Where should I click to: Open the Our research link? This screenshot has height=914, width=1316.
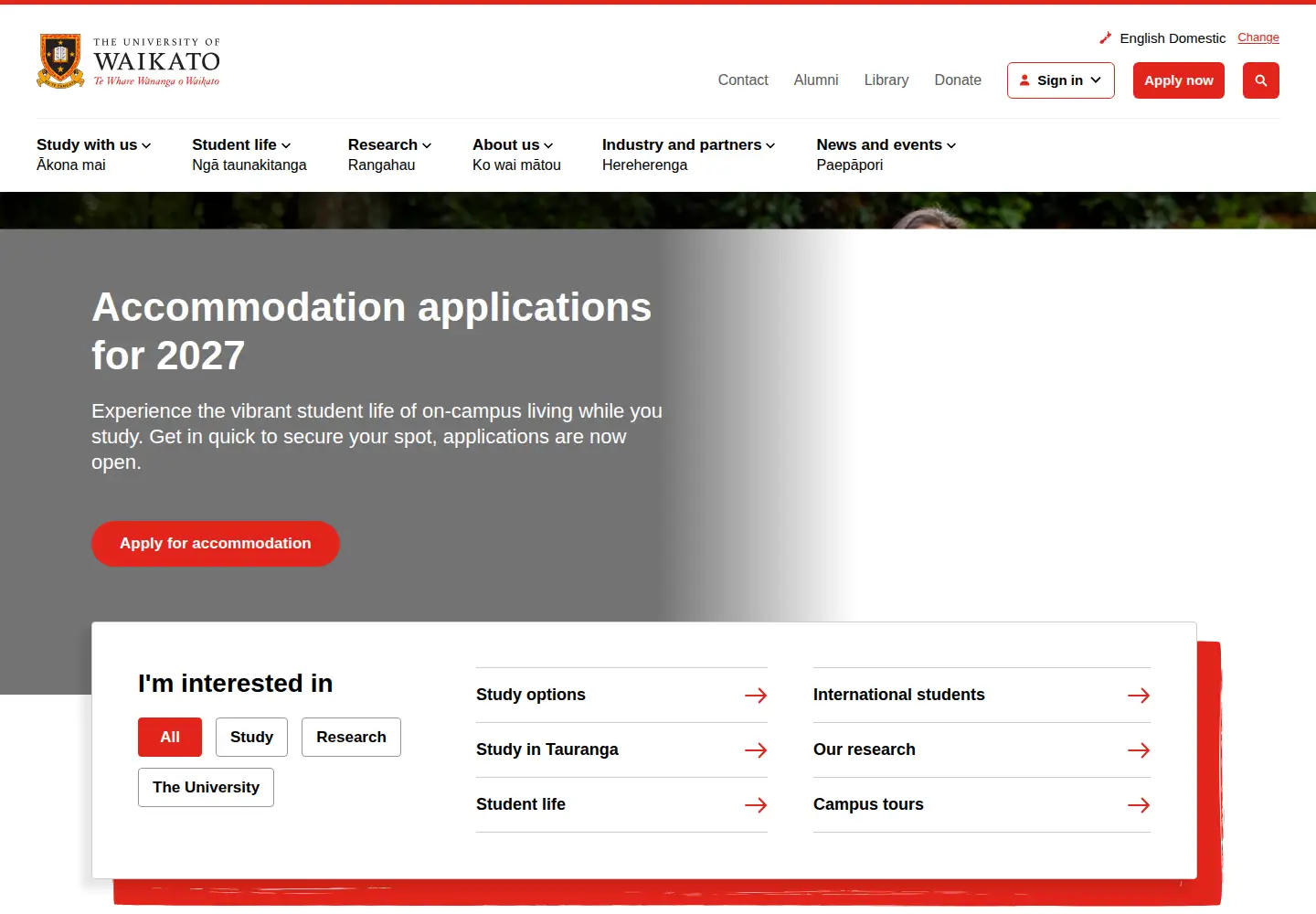point(982,749)
